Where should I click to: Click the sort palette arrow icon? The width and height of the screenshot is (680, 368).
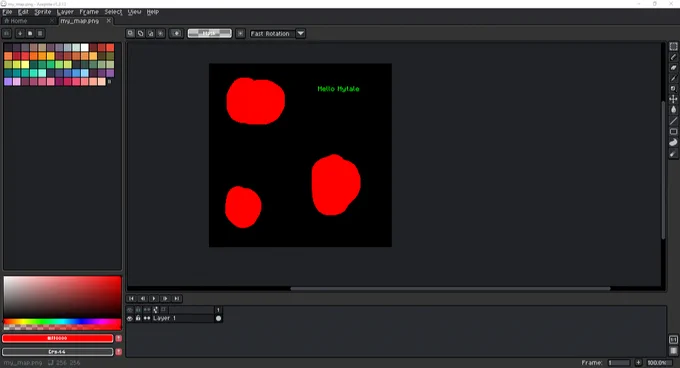(20, 33)
